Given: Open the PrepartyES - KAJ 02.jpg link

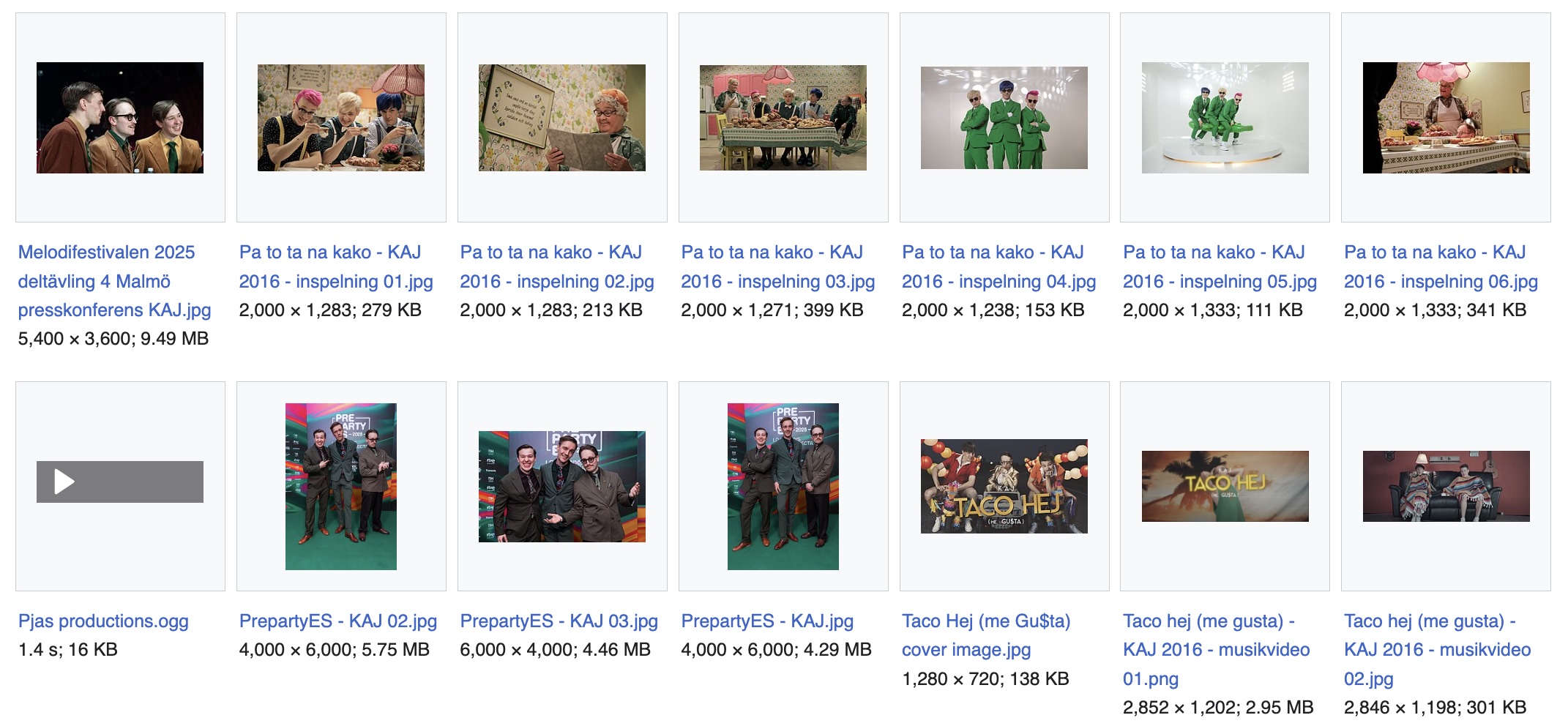Looking at the screenshot, I should click(x=338, y=621).
